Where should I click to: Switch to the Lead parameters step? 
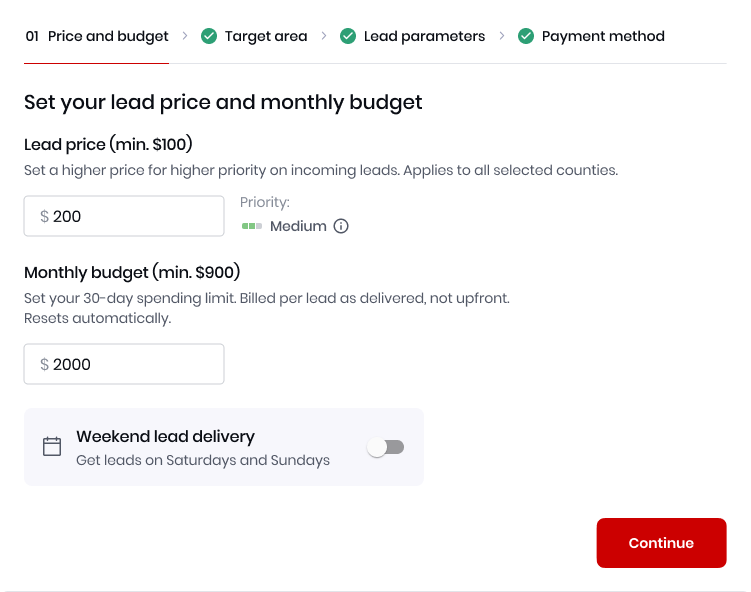(x=412, y=36)
